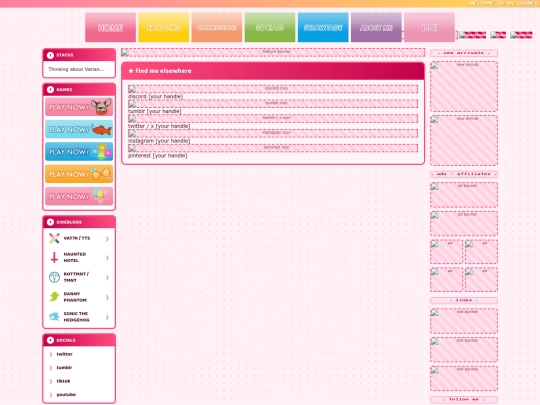This screenshot has height=405, width=540.
Task: Click the instagram icon placeholder
Action: point(273,133)
